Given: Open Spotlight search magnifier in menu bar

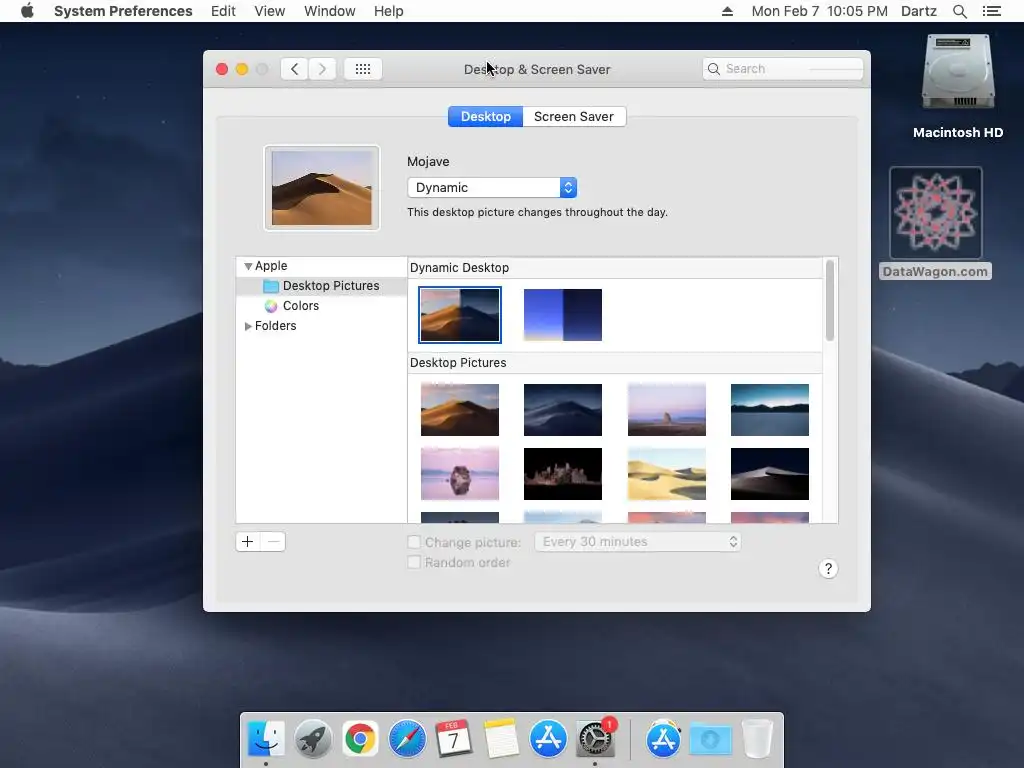Looking at the screenshot, I should point(959,11).
